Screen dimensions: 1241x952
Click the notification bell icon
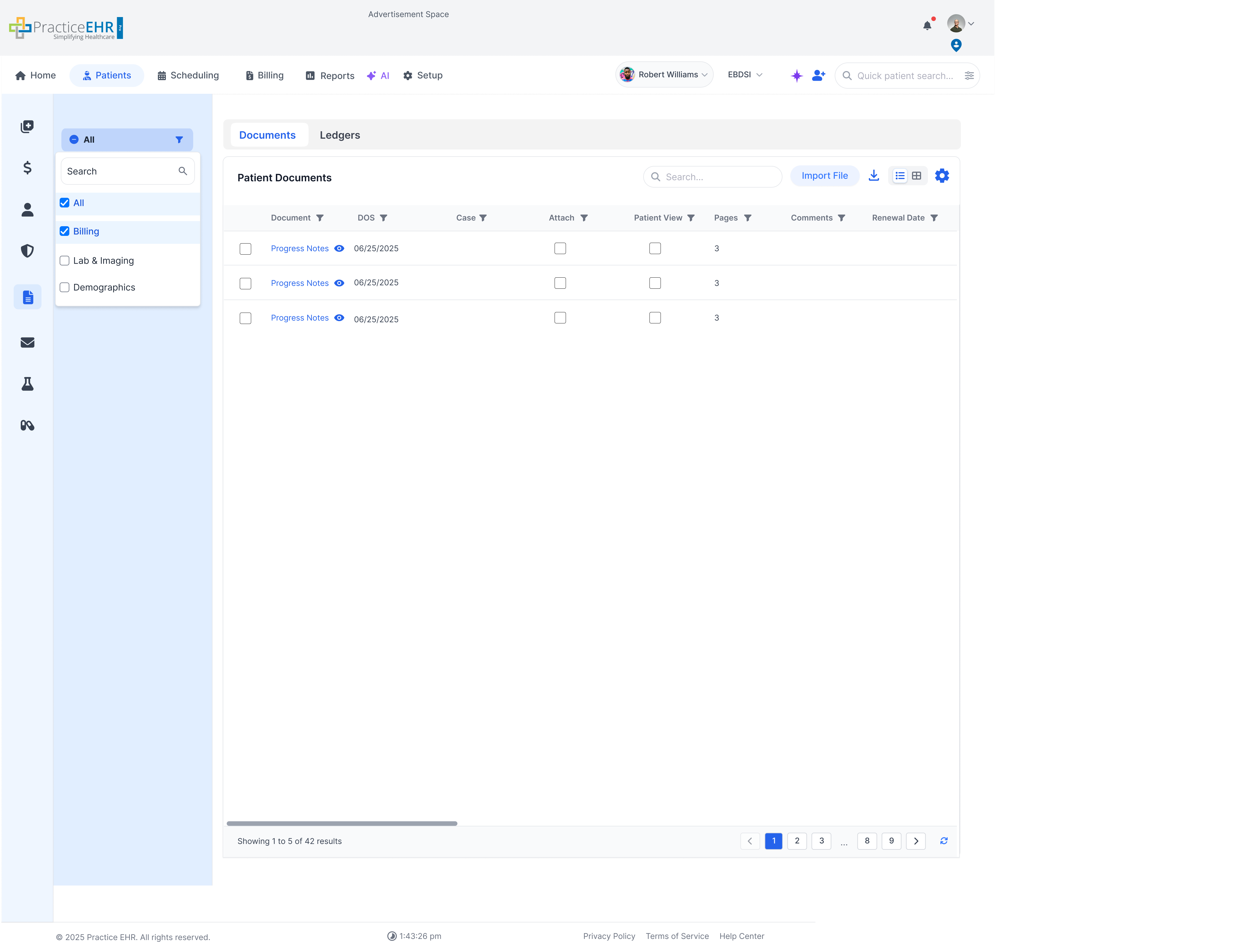[927, 26]
